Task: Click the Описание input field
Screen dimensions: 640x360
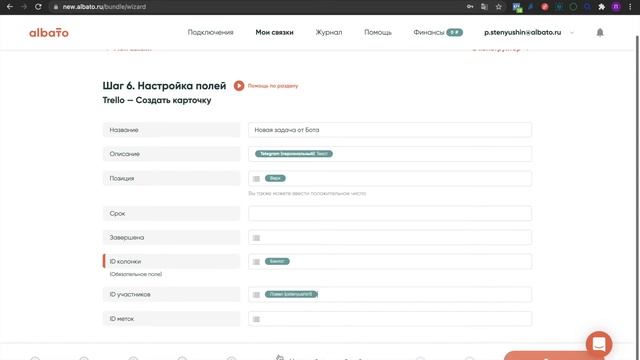Action: click(390, 154)
